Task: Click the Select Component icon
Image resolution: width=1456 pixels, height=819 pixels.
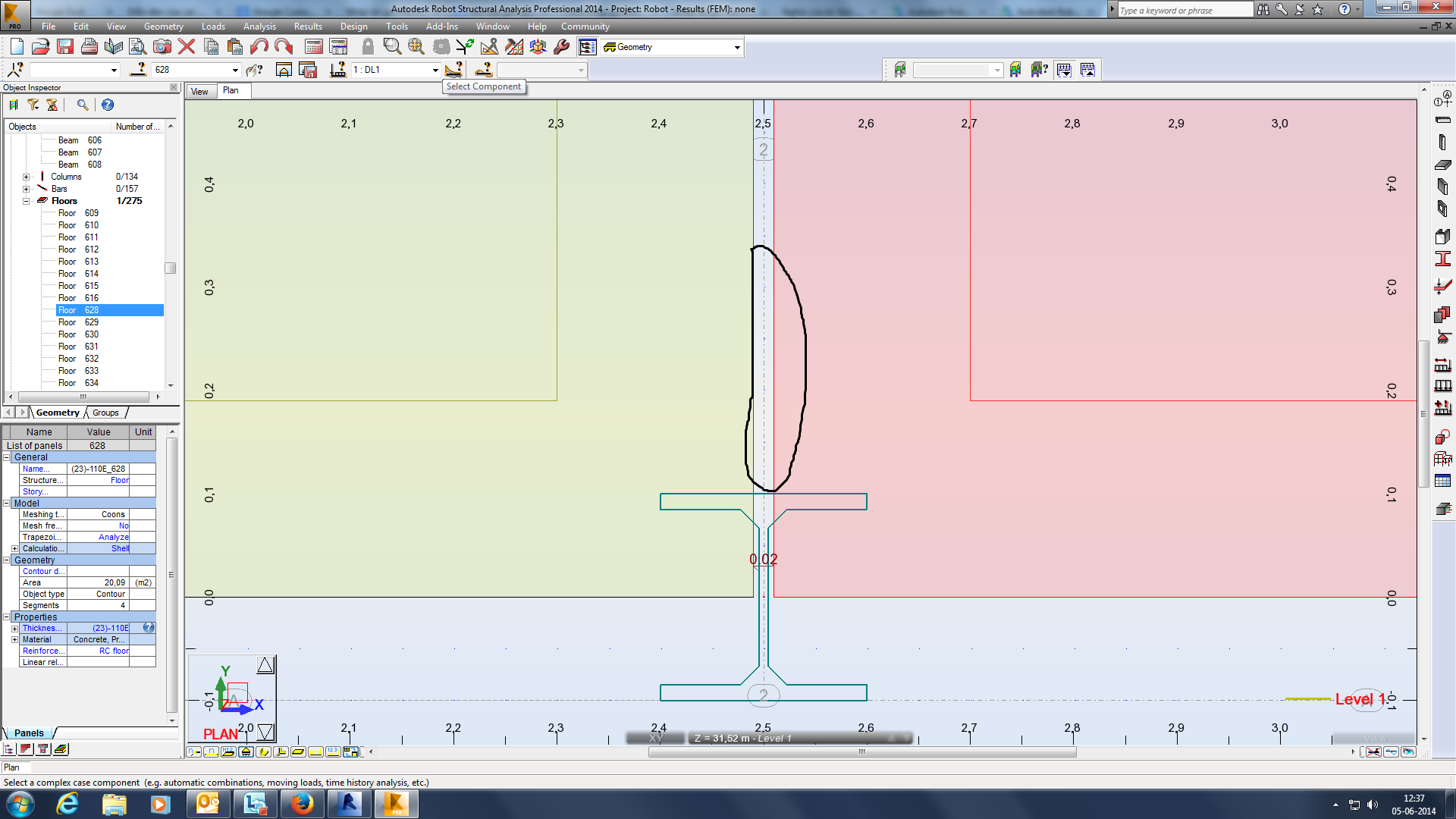Action: (453, 70)
